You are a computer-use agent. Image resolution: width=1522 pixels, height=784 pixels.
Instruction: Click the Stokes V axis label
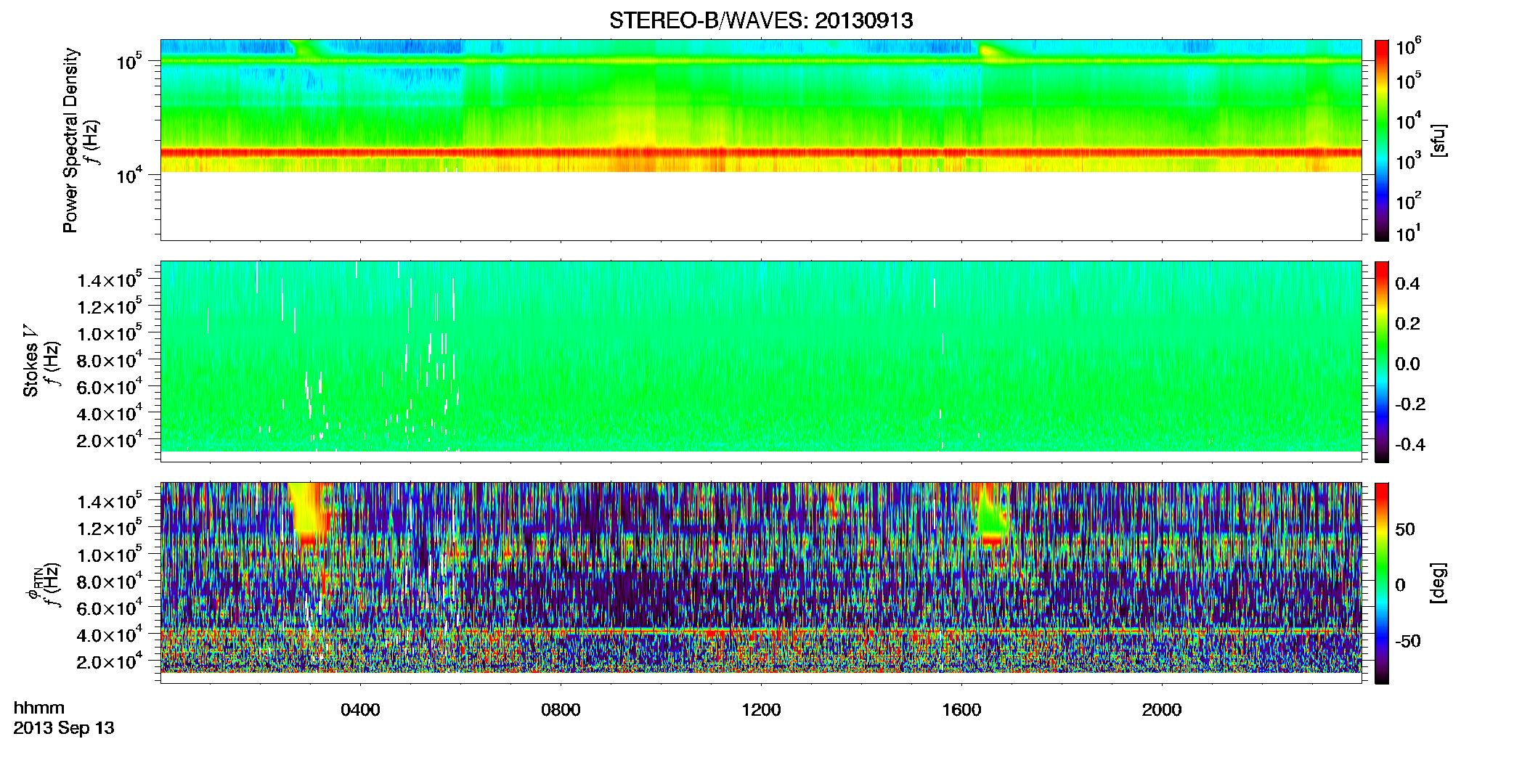coord(30,361)
